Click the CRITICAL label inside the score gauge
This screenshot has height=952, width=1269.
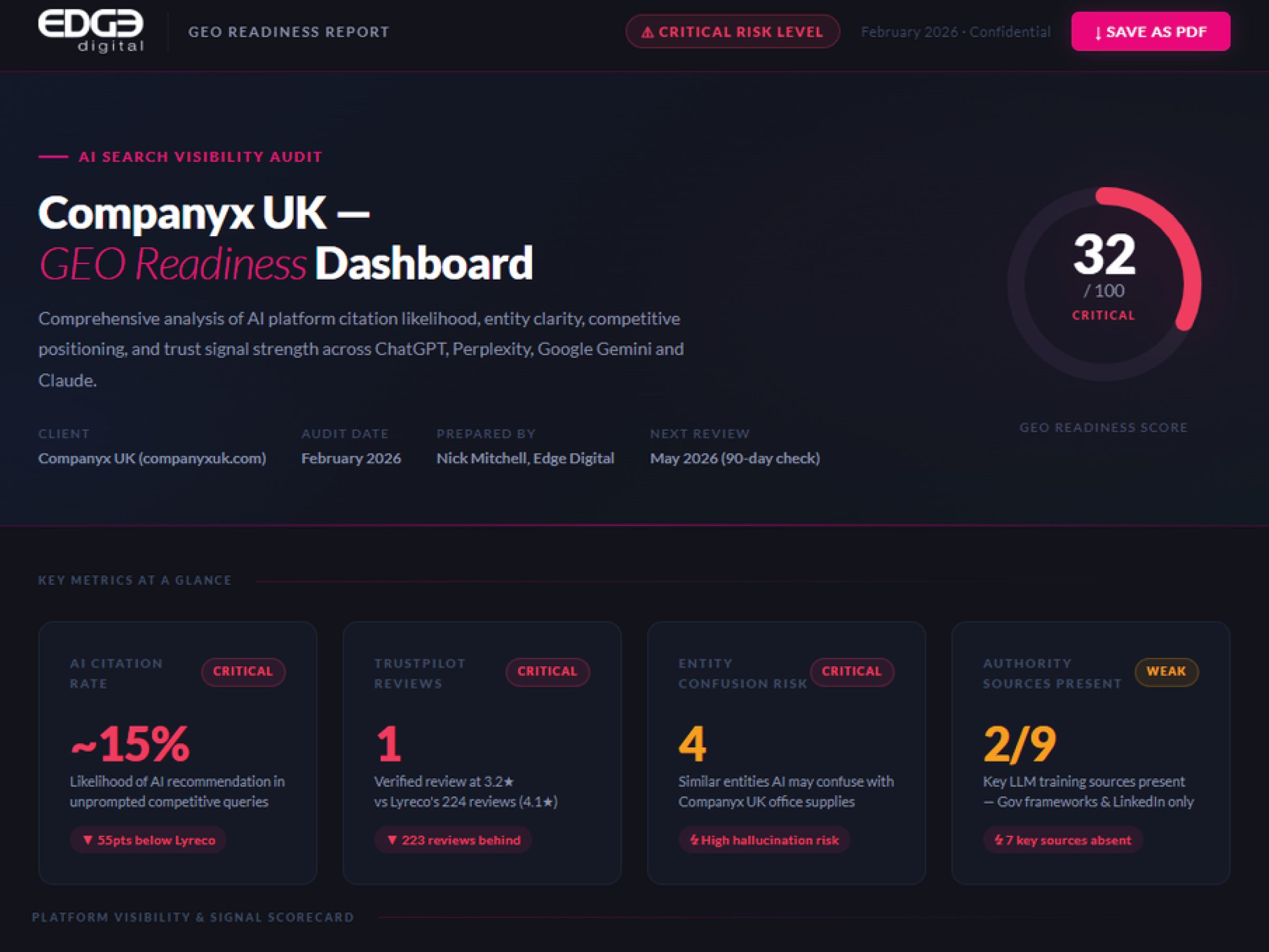point(1104,315)
